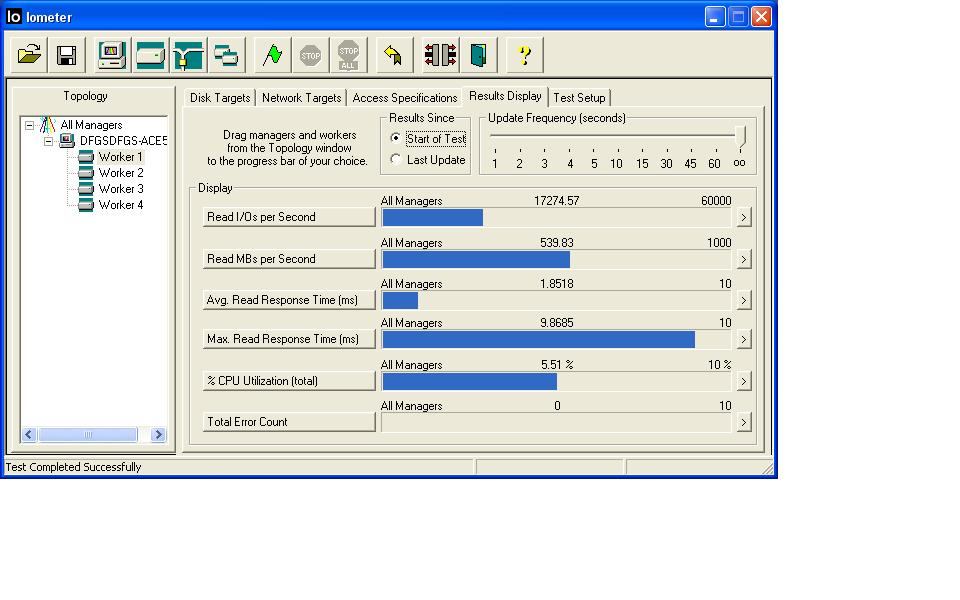960x600 pixels.
Task: Click the DFGSDFGS-ACE5 manager computer icon
Action: coord(67,141)
